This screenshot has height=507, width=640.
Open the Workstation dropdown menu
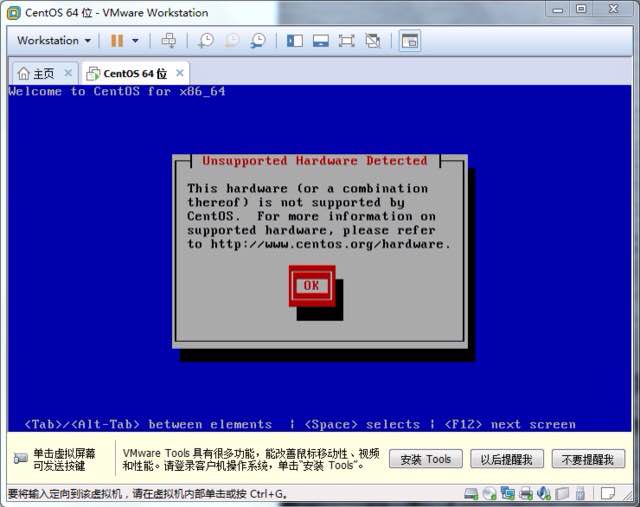click(x=53, y=40)
